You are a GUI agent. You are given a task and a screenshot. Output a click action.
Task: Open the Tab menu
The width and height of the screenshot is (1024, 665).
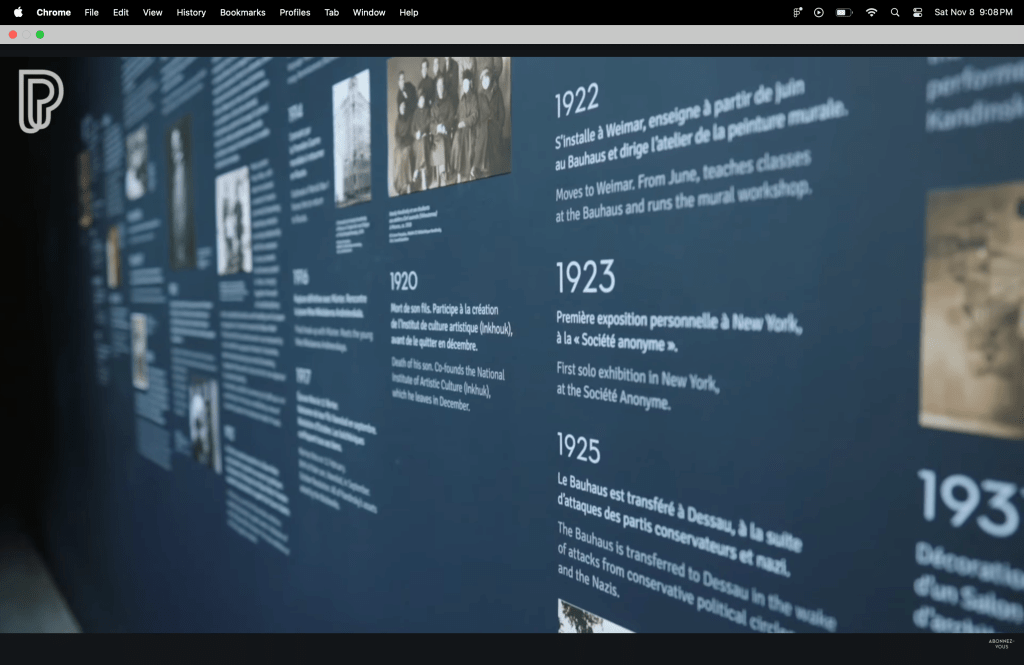(x=331, y=12)
